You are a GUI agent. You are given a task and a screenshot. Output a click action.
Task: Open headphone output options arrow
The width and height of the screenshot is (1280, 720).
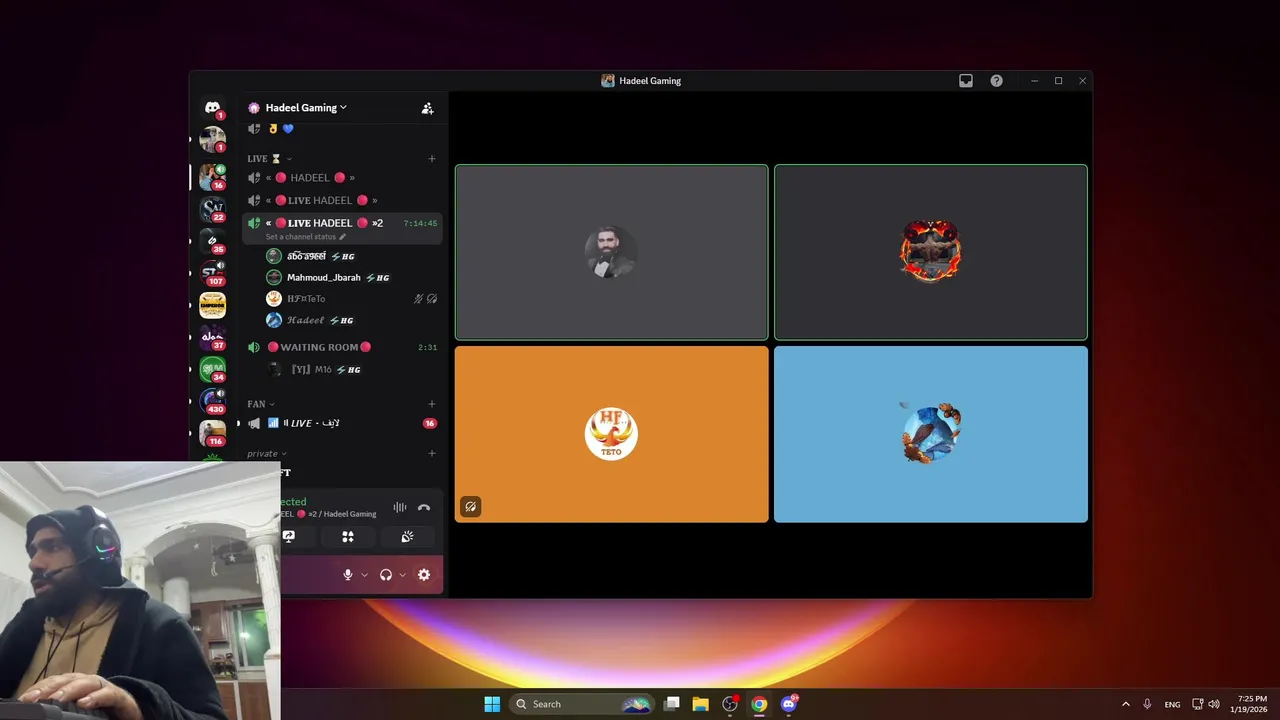coord(403,575)
